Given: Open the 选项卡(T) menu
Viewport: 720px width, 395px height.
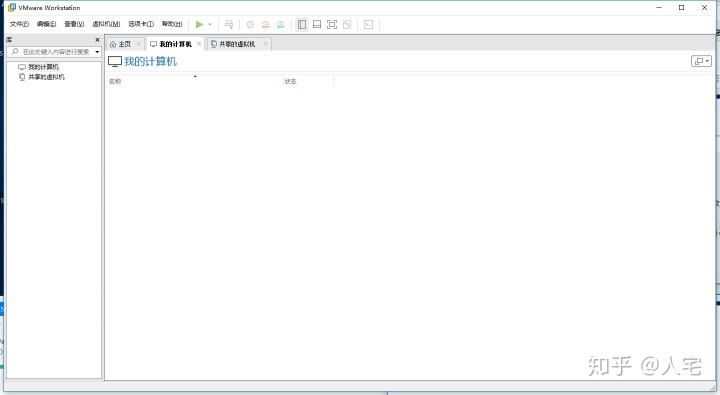Looking at the screenshot, I should pos(141,24).
